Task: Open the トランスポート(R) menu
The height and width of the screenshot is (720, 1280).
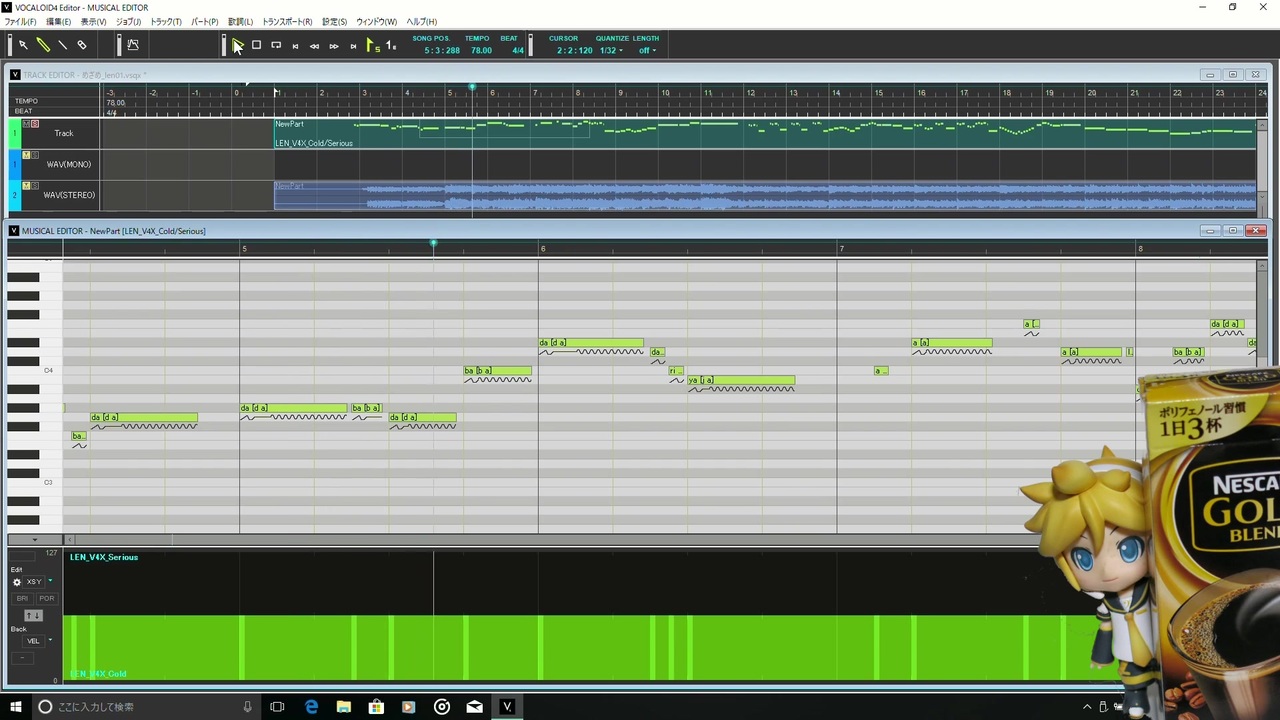Action: (x=287, y=22)
